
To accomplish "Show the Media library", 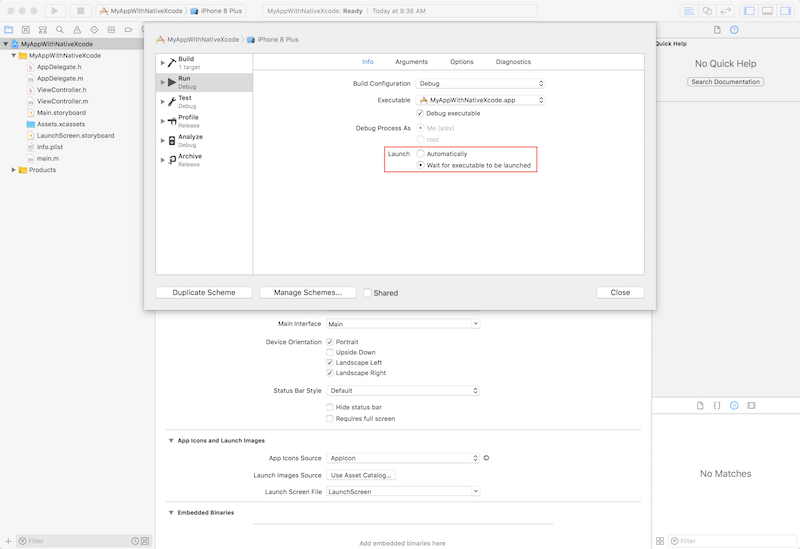I will 751,406.
